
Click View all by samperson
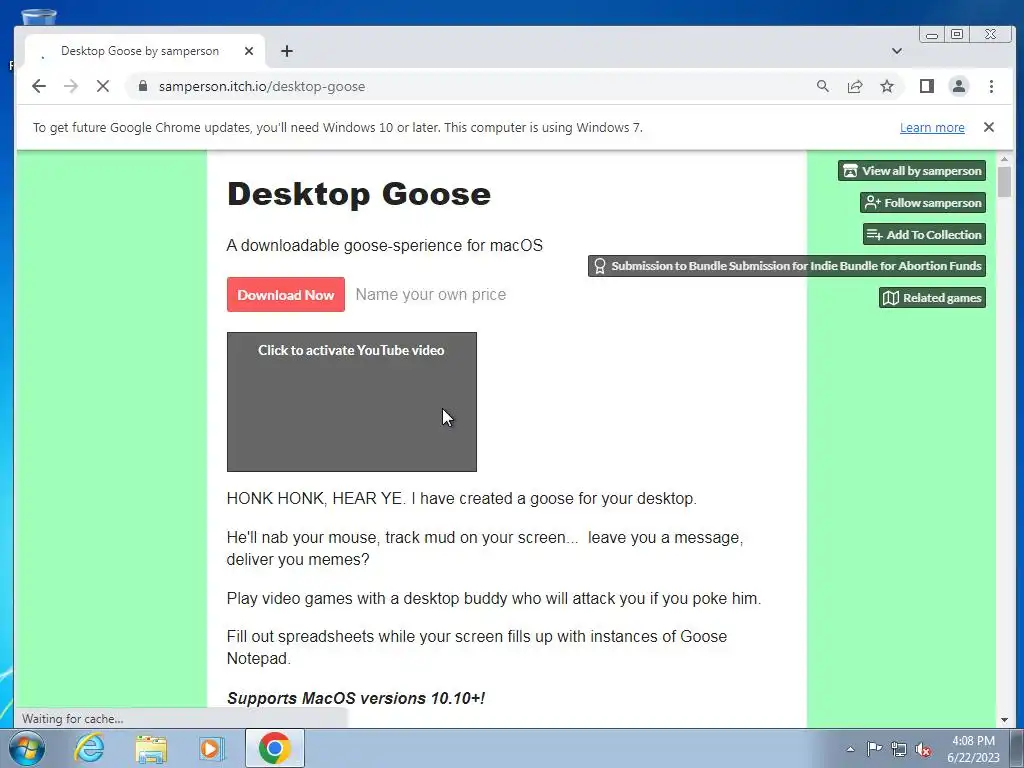912,171
